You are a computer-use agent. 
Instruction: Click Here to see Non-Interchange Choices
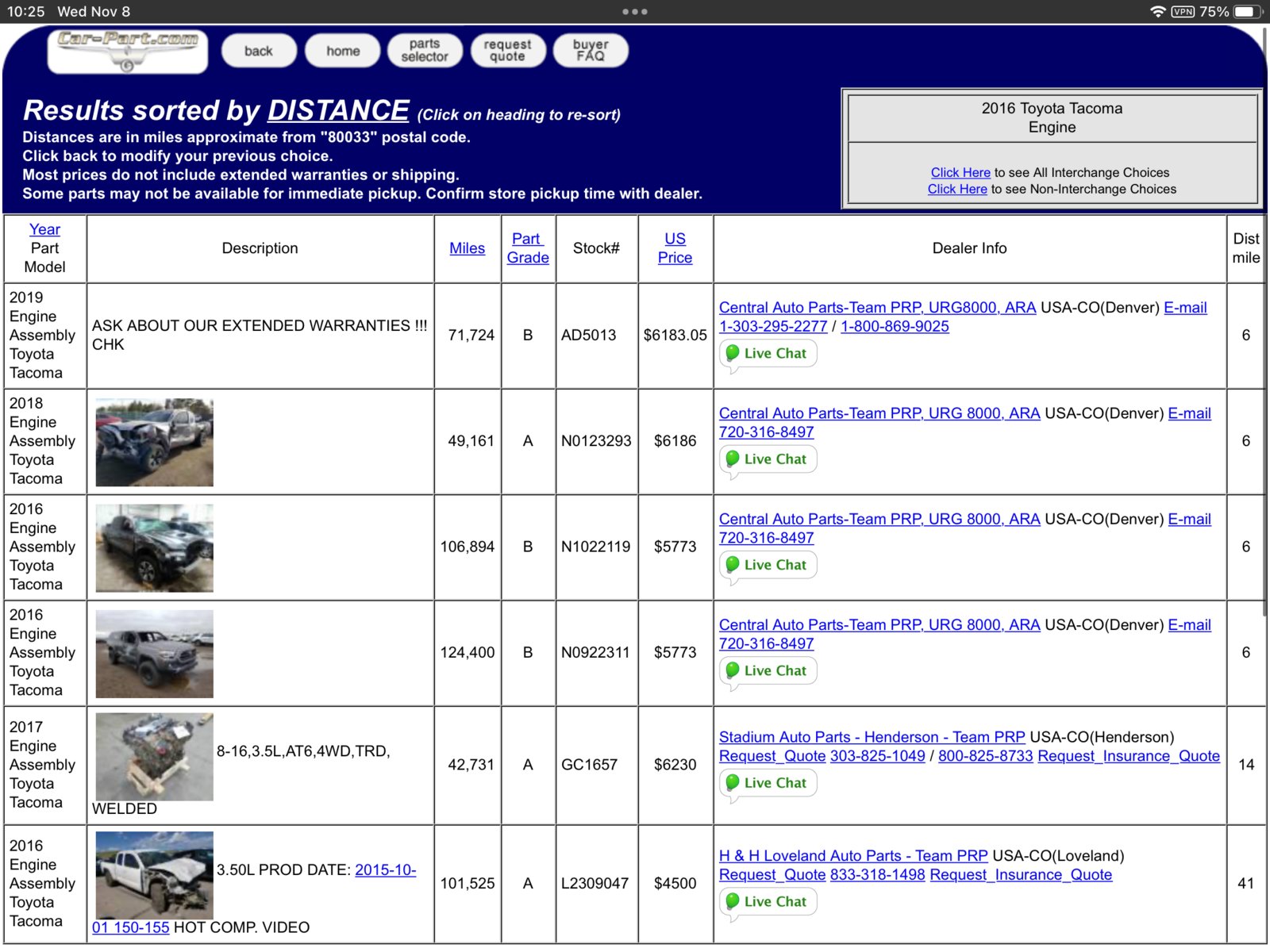(x=957, y=189)
